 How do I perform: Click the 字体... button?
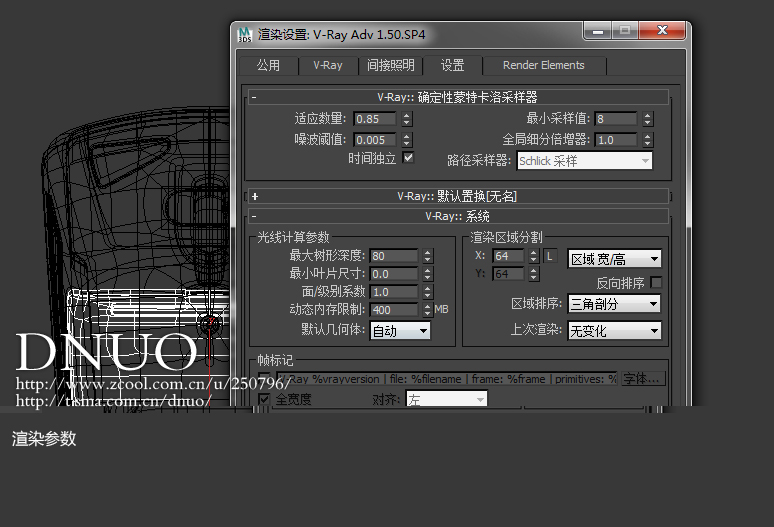pos(643,378)
